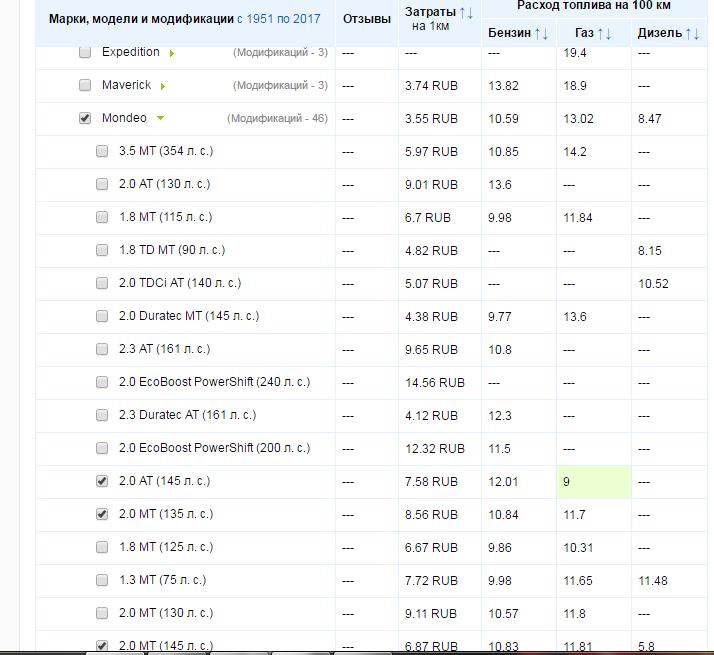Click diesel value 11.48
The width and height of the screenshot is (714, 655).
[653, 581]
